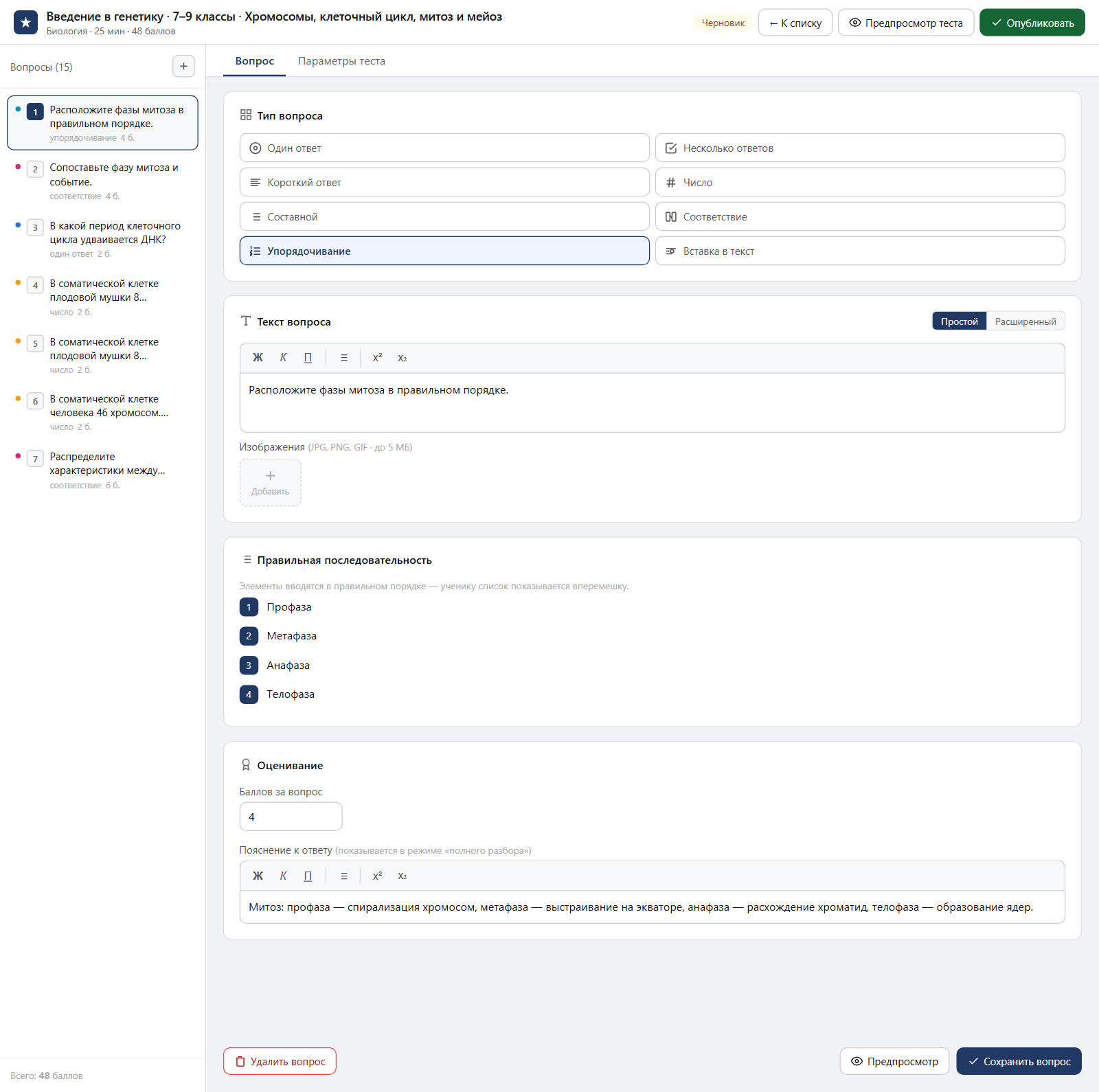Screen dimensions: 1099x1092
Task: Add an image via Добавить tile
Action: [x=270, y=483]
